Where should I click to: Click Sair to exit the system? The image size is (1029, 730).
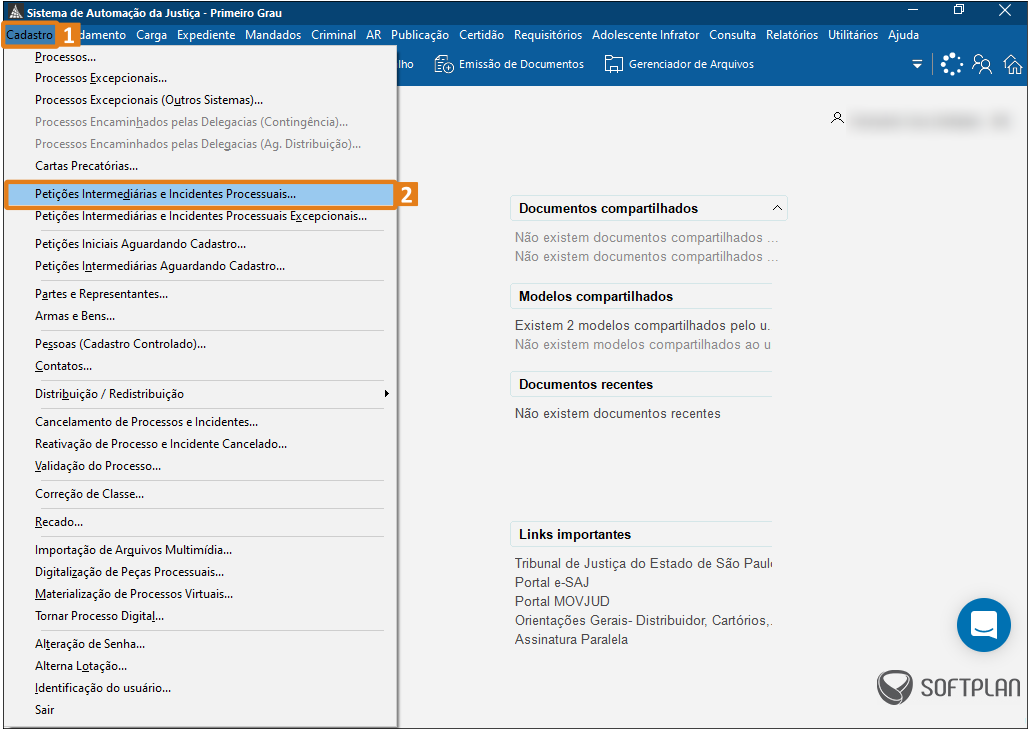(x=201, y=710)
